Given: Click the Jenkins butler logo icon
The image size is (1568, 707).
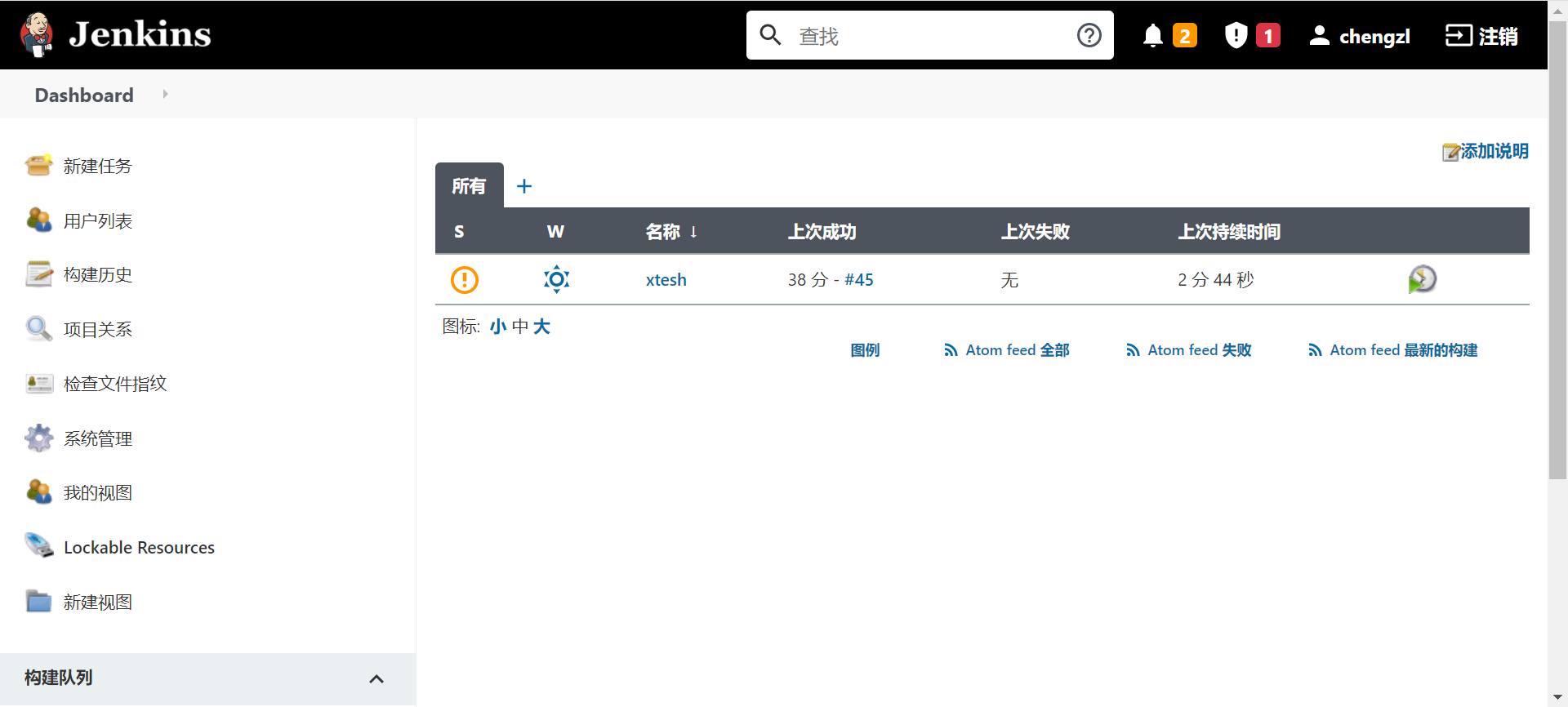Looking at the screenshot, I should click(x=37, y=35).
